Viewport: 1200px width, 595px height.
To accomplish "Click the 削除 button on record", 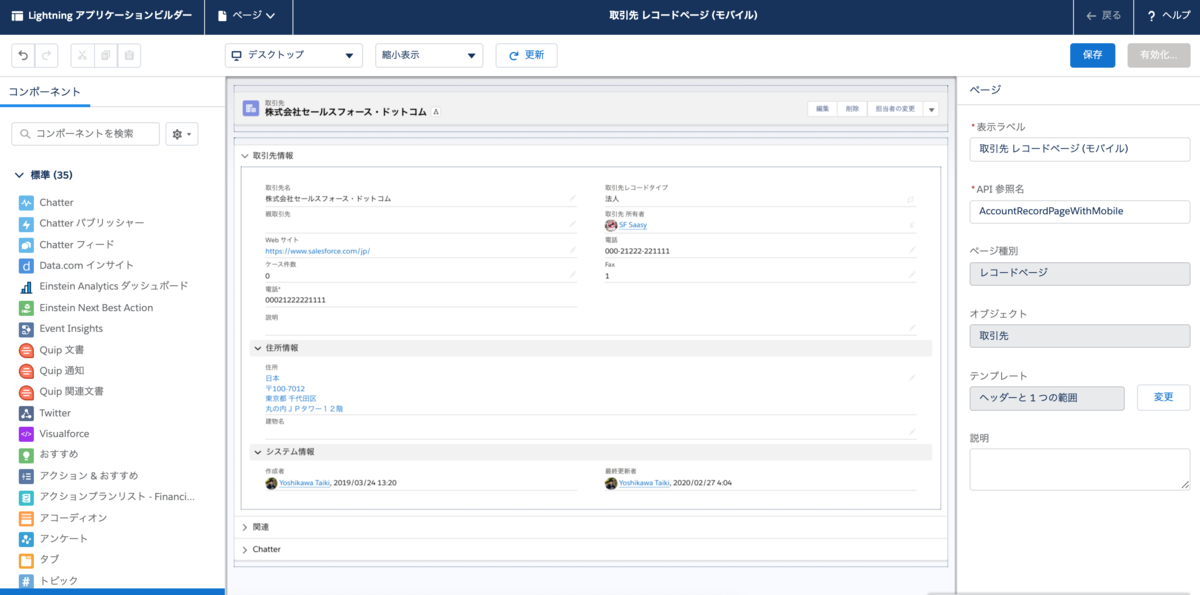I will pyautogui.click(x=852, y=109).
